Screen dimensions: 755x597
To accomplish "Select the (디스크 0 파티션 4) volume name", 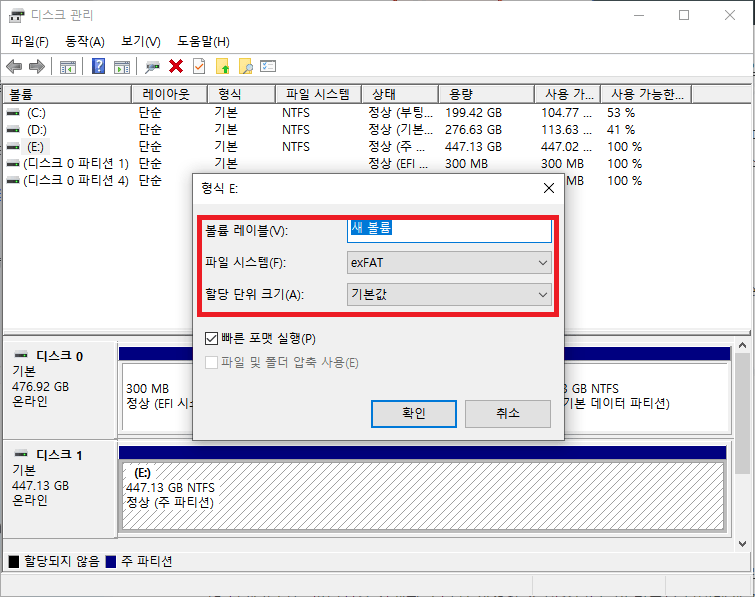I will (x=76, y=181).
